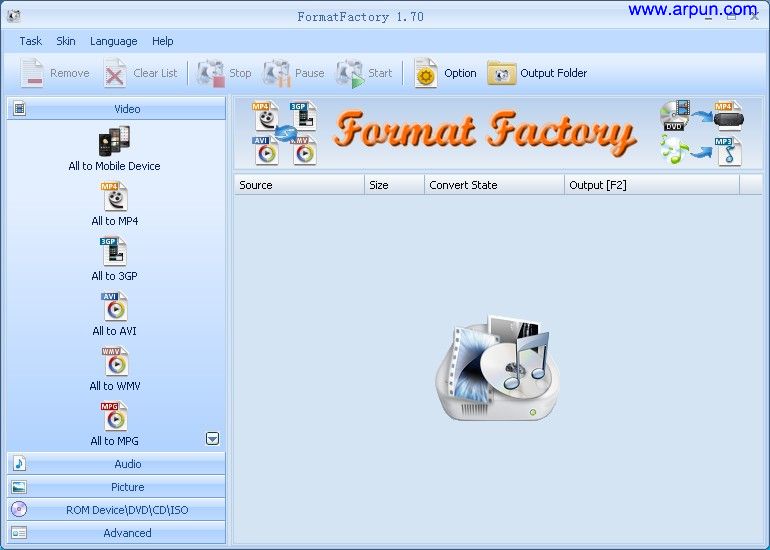Click the disc icon beside ROM Device

click(19, 509)
